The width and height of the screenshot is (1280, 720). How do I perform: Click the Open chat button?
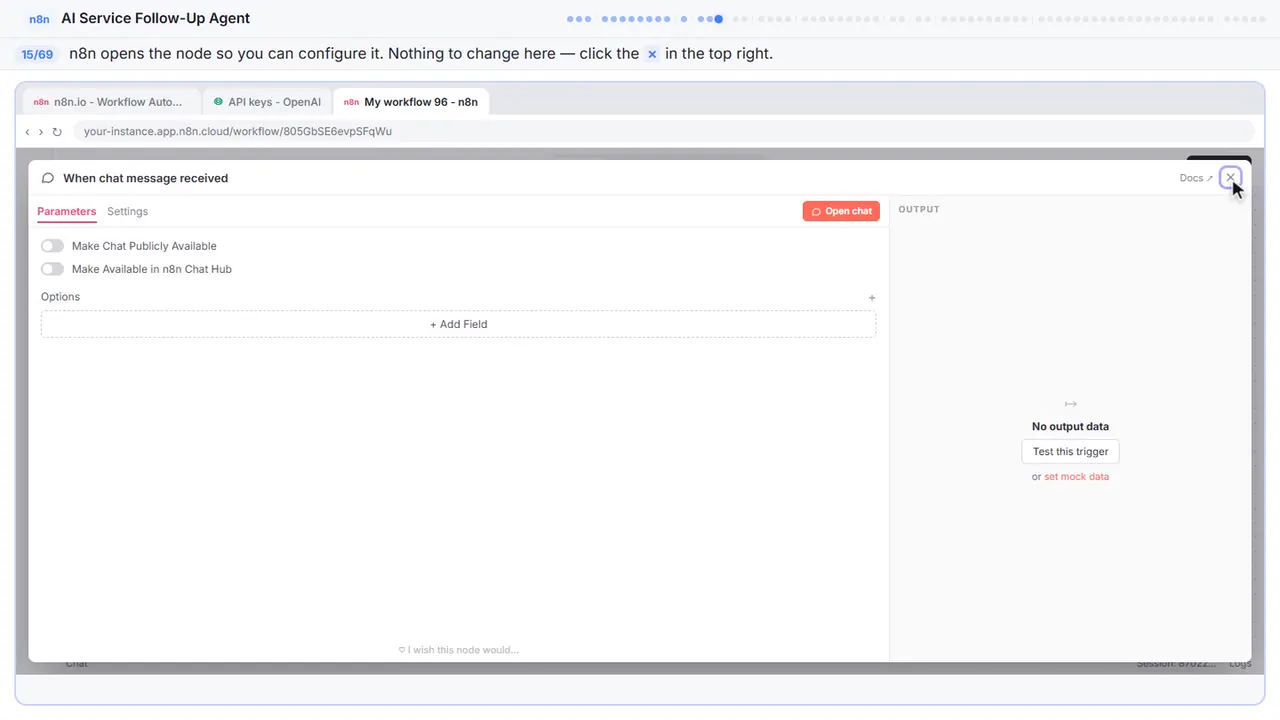[x=841, y=211]
